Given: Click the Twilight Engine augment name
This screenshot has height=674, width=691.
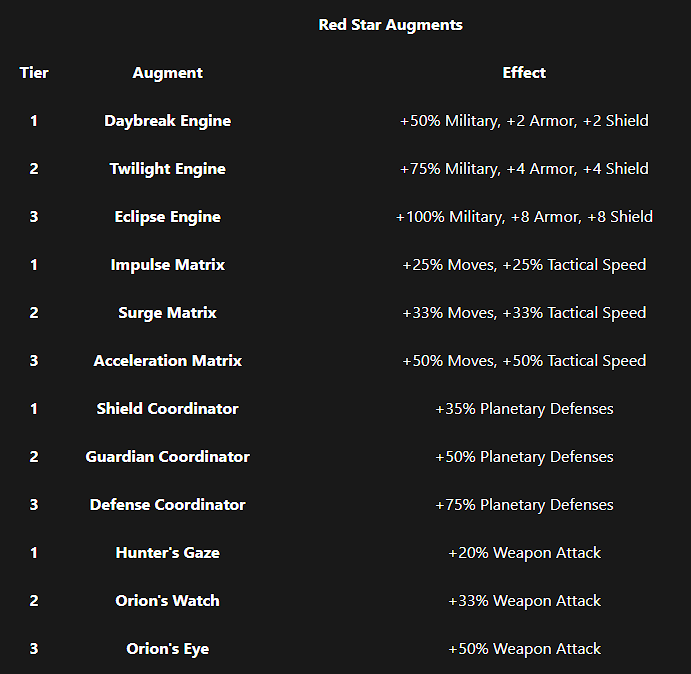Looking at the screenshot, I should point(167,168).
